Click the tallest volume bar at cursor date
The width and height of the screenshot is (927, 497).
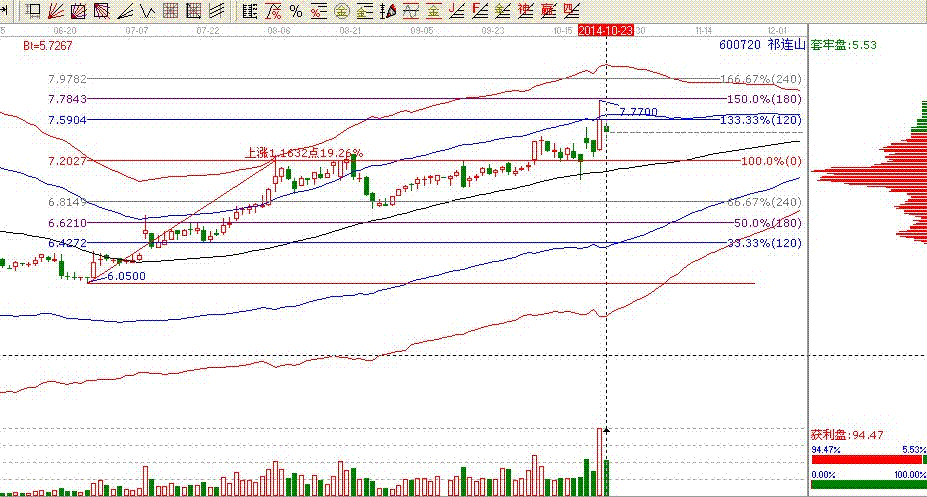(600, 460)
